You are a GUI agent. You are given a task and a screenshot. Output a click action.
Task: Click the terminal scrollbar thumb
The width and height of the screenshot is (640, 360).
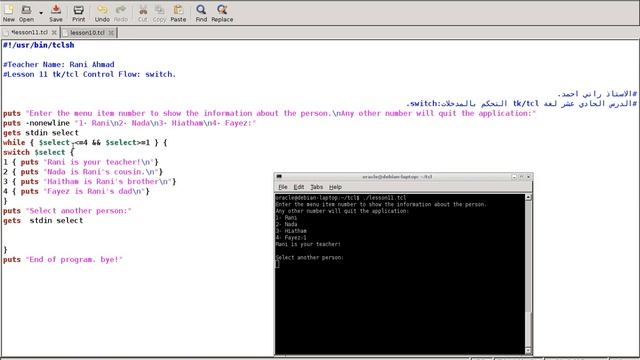point(528,329)
